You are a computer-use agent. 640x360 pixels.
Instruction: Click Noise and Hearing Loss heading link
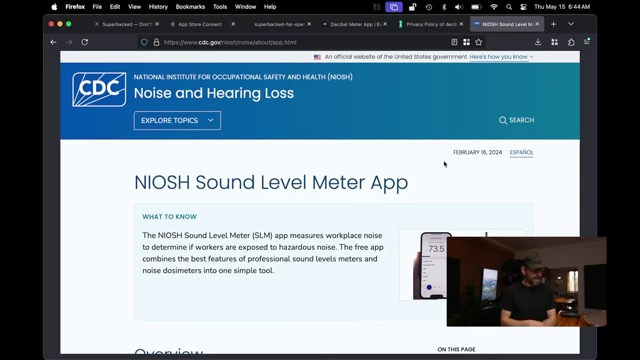coord(214,93)
